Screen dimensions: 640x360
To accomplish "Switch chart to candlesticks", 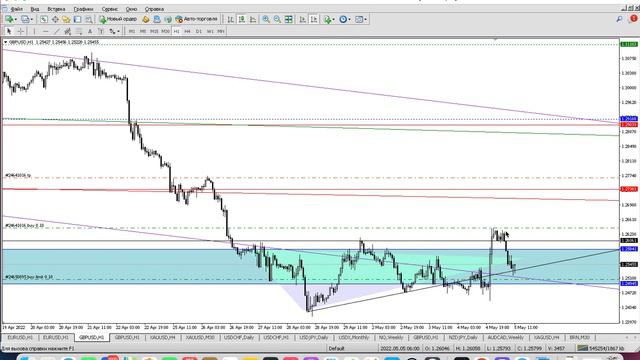I will [242, 19].
